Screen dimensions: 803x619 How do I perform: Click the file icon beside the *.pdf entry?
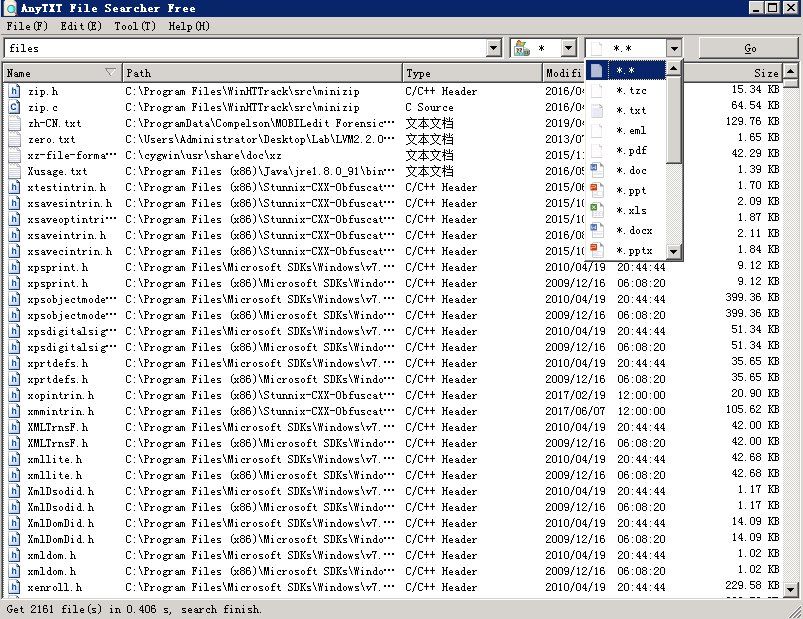point(597,151)
